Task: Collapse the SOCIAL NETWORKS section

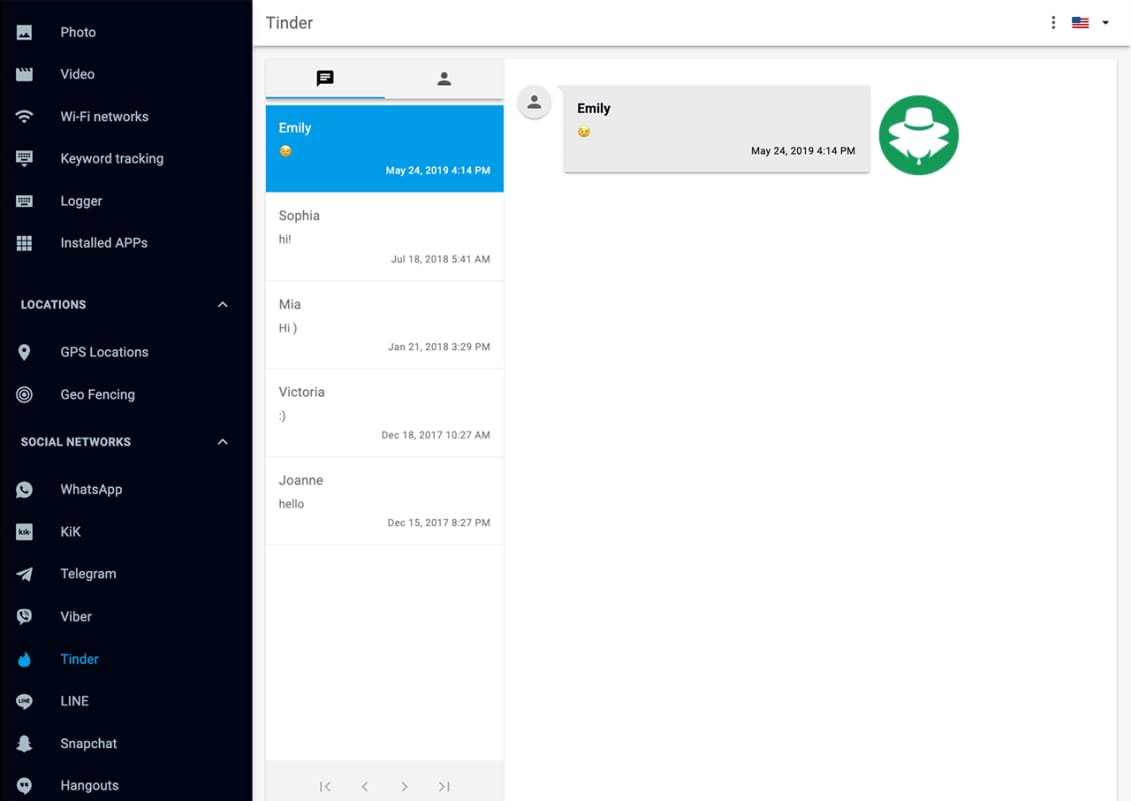Action: point(222,441)
